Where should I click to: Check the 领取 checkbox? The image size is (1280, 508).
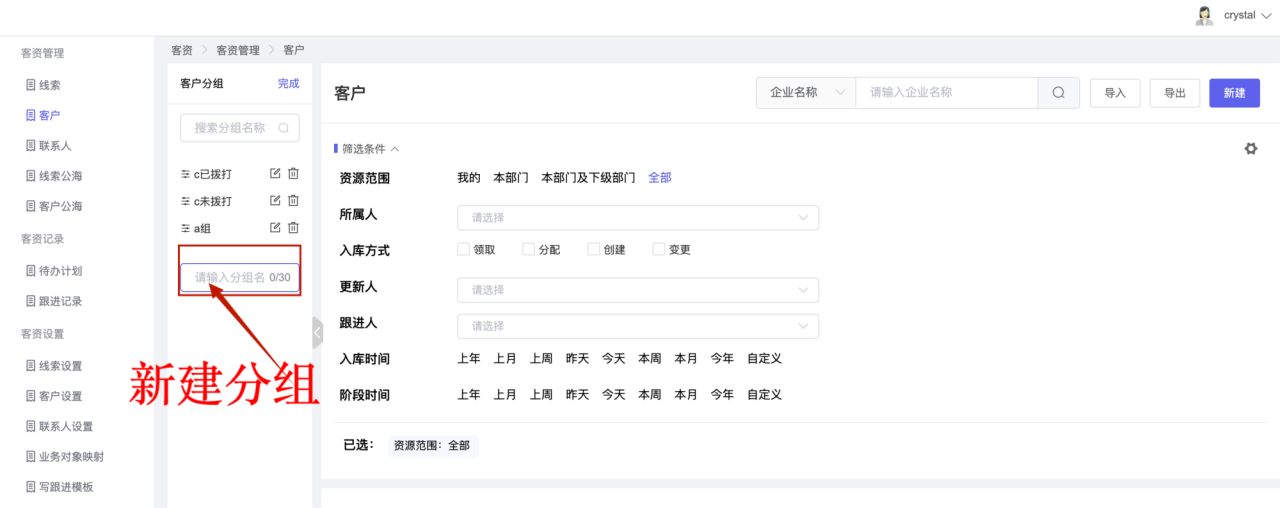click(x=463, y=249)
